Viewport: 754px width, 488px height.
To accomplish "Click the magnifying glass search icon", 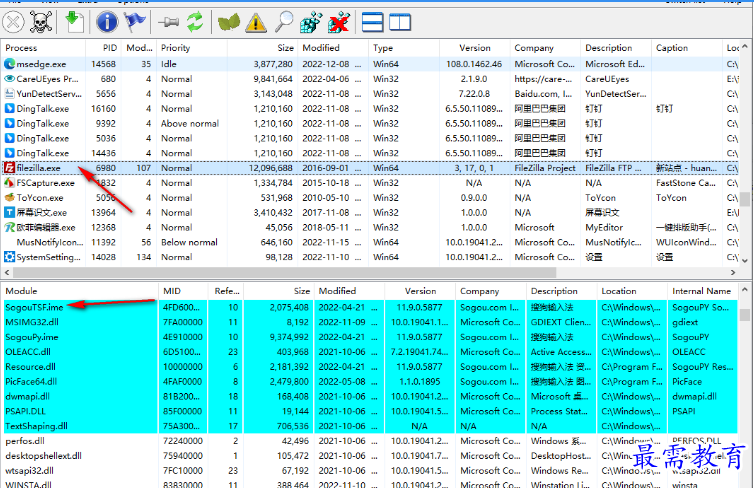I will pyautogui.click(x=284, y=22).
